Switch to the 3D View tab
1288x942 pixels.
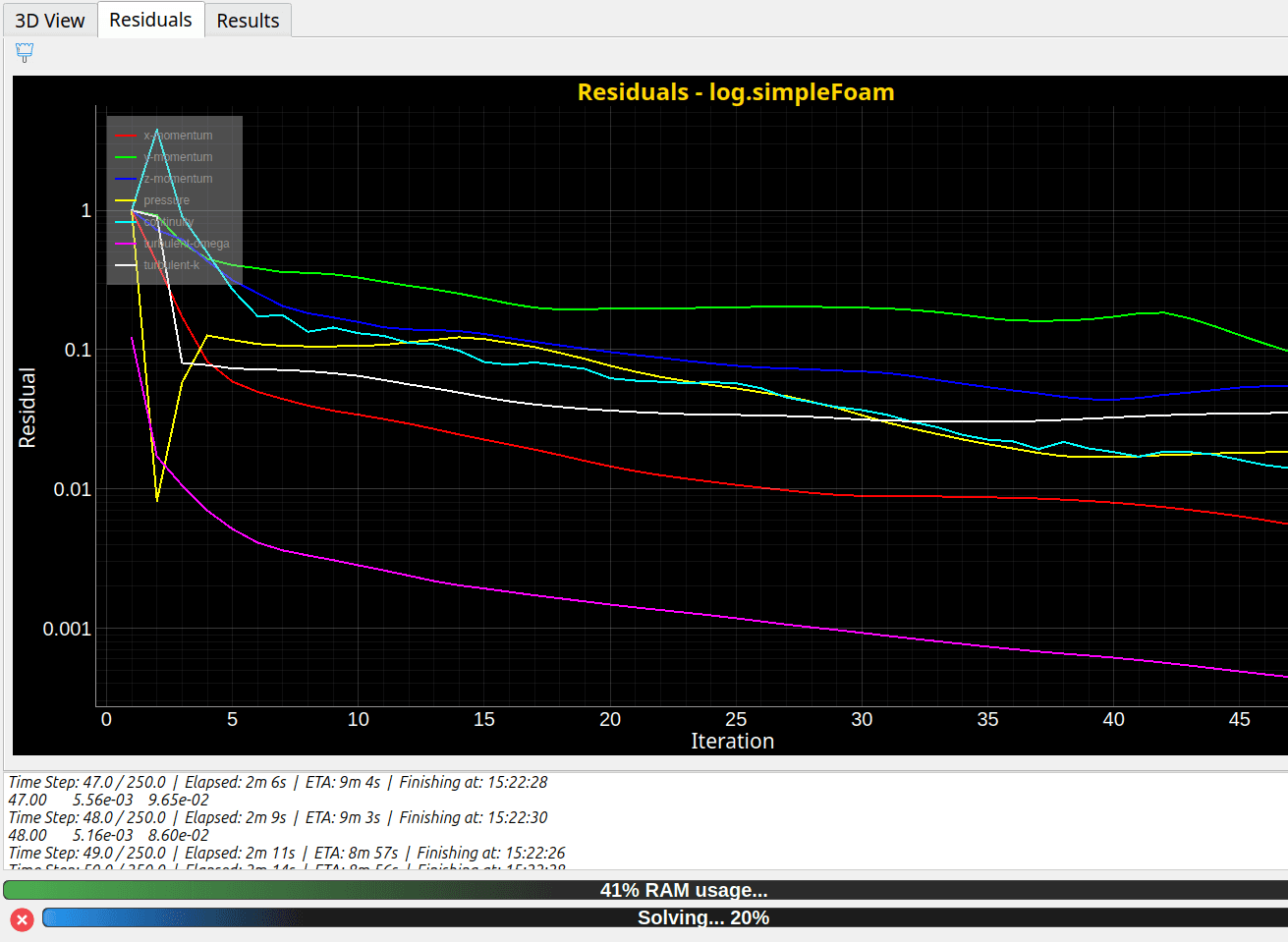tap(49, 21)
